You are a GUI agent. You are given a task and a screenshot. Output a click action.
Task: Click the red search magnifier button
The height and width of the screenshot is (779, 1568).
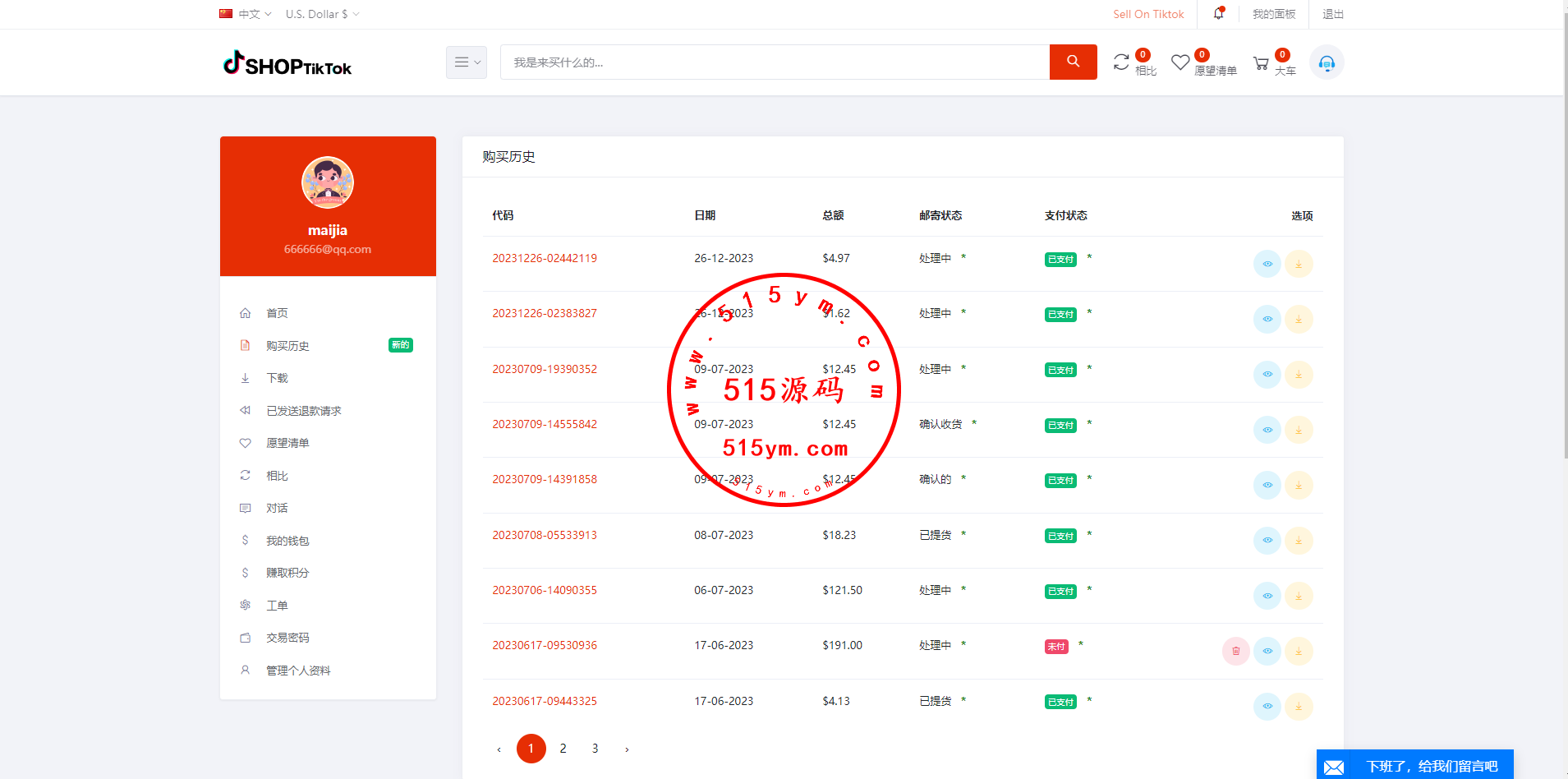pyautogui.click(x=1073, y=62)
